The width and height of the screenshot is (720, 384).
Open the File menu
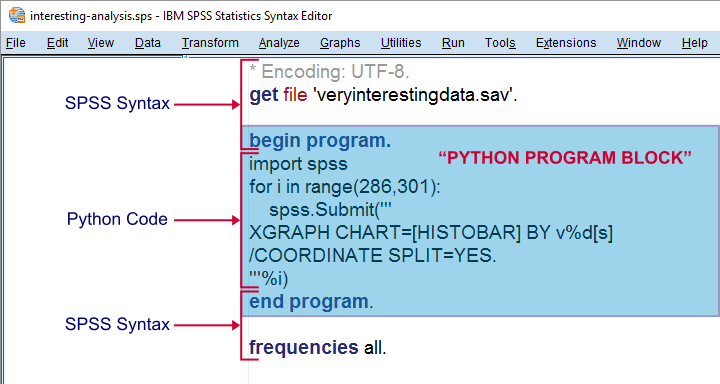point(16,43)
